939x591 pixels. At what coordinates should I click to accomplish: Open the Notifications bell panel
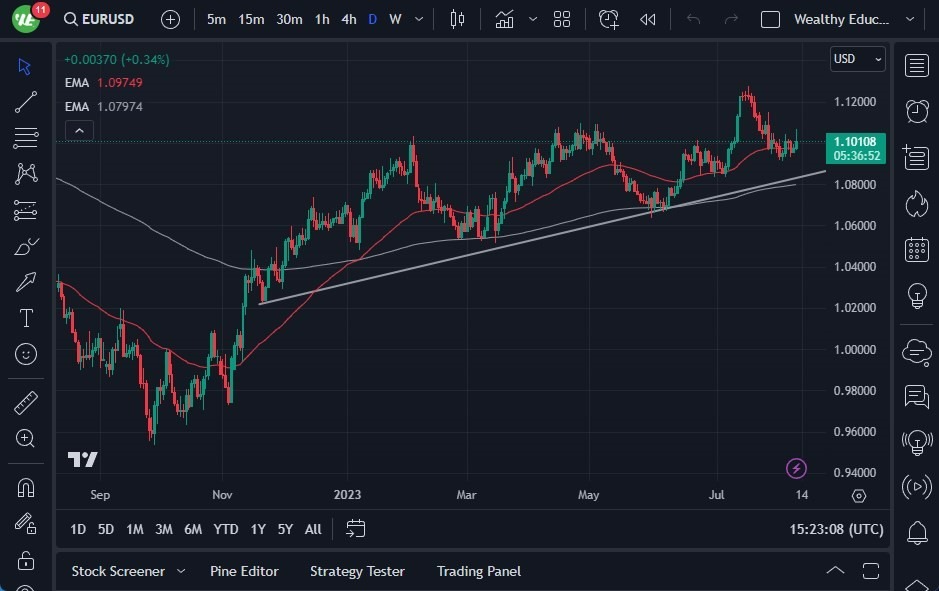[917, 534]
